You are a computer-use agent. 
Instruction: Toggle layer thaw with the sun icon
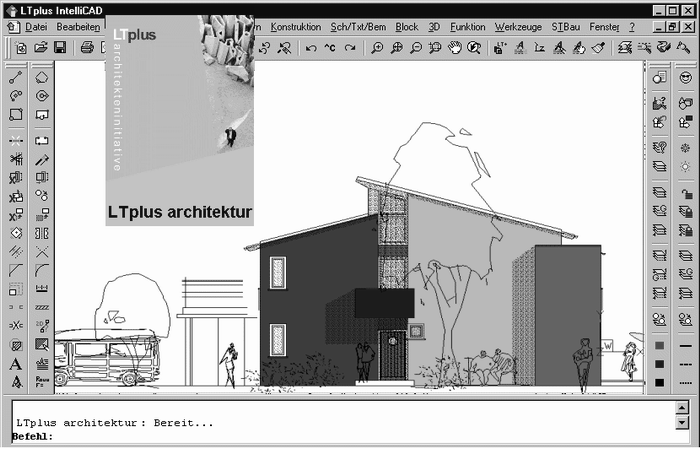point(685,166)
